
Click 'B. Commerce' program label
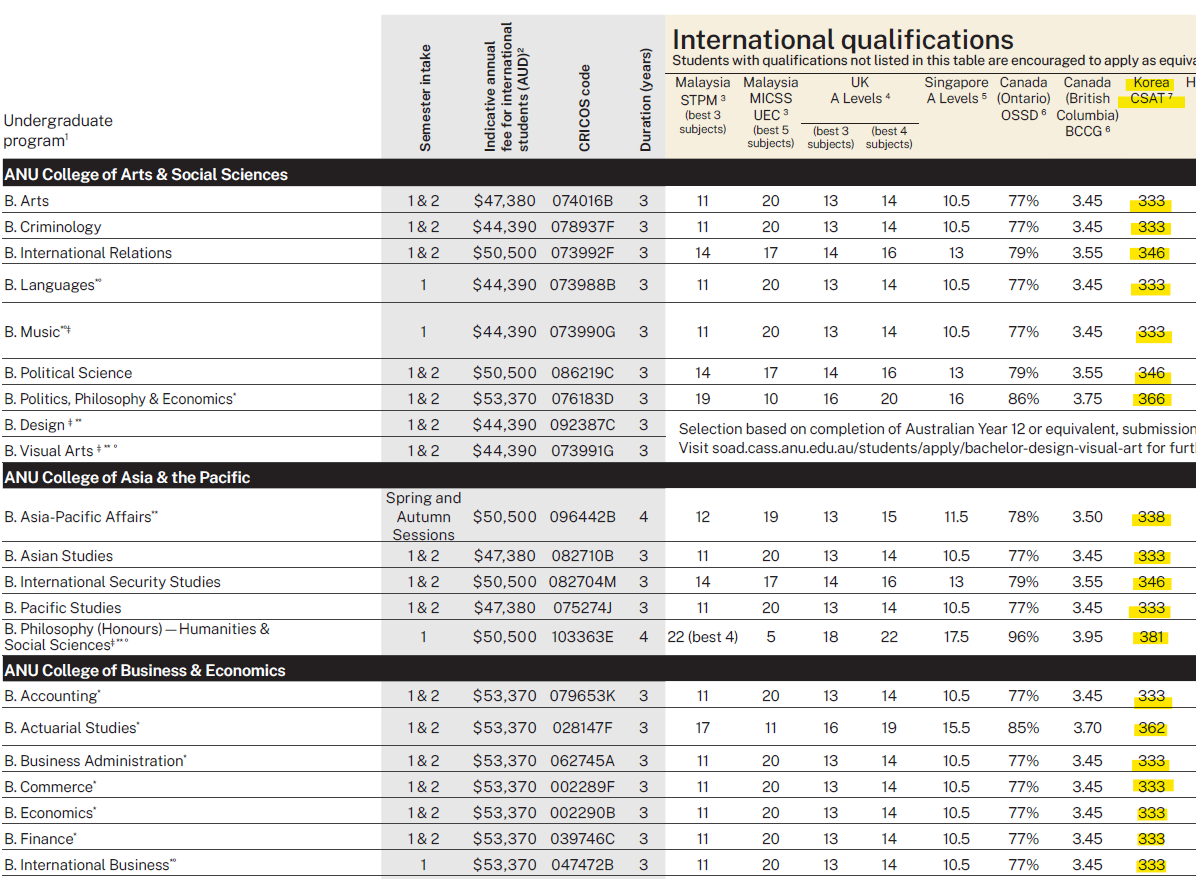point(50,787)
